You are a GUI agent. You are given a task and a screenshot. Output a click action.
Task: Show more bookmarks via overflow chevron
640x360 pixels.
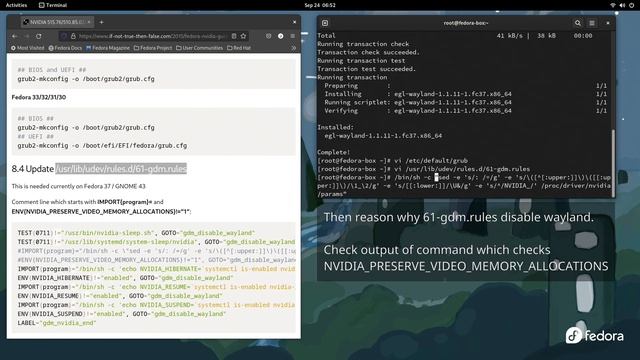[x=293, y=48]
